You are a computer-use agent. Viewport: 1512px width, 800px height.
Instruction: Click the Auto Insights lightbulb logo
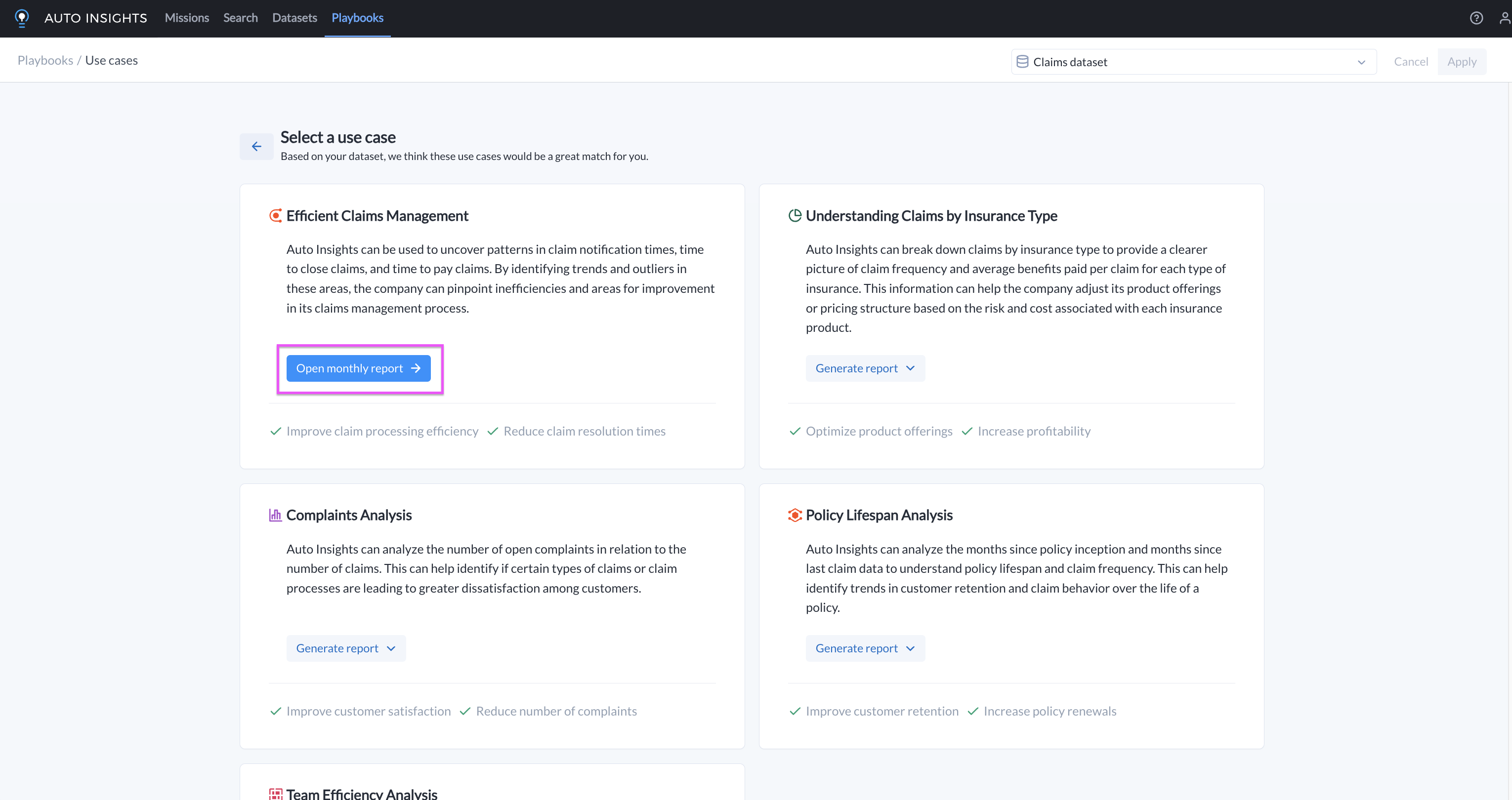tap(22, 18)
